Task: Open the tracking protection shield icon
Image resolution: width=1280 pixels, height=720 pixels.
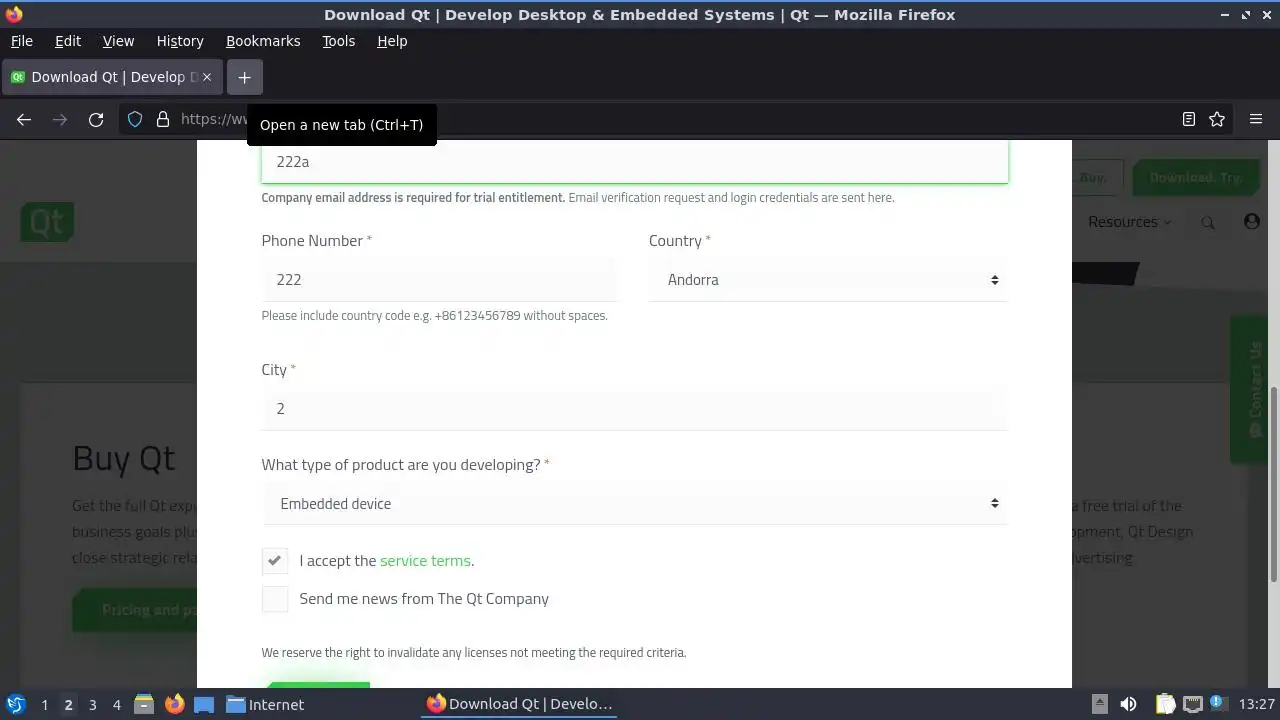Action: (135, 119)
